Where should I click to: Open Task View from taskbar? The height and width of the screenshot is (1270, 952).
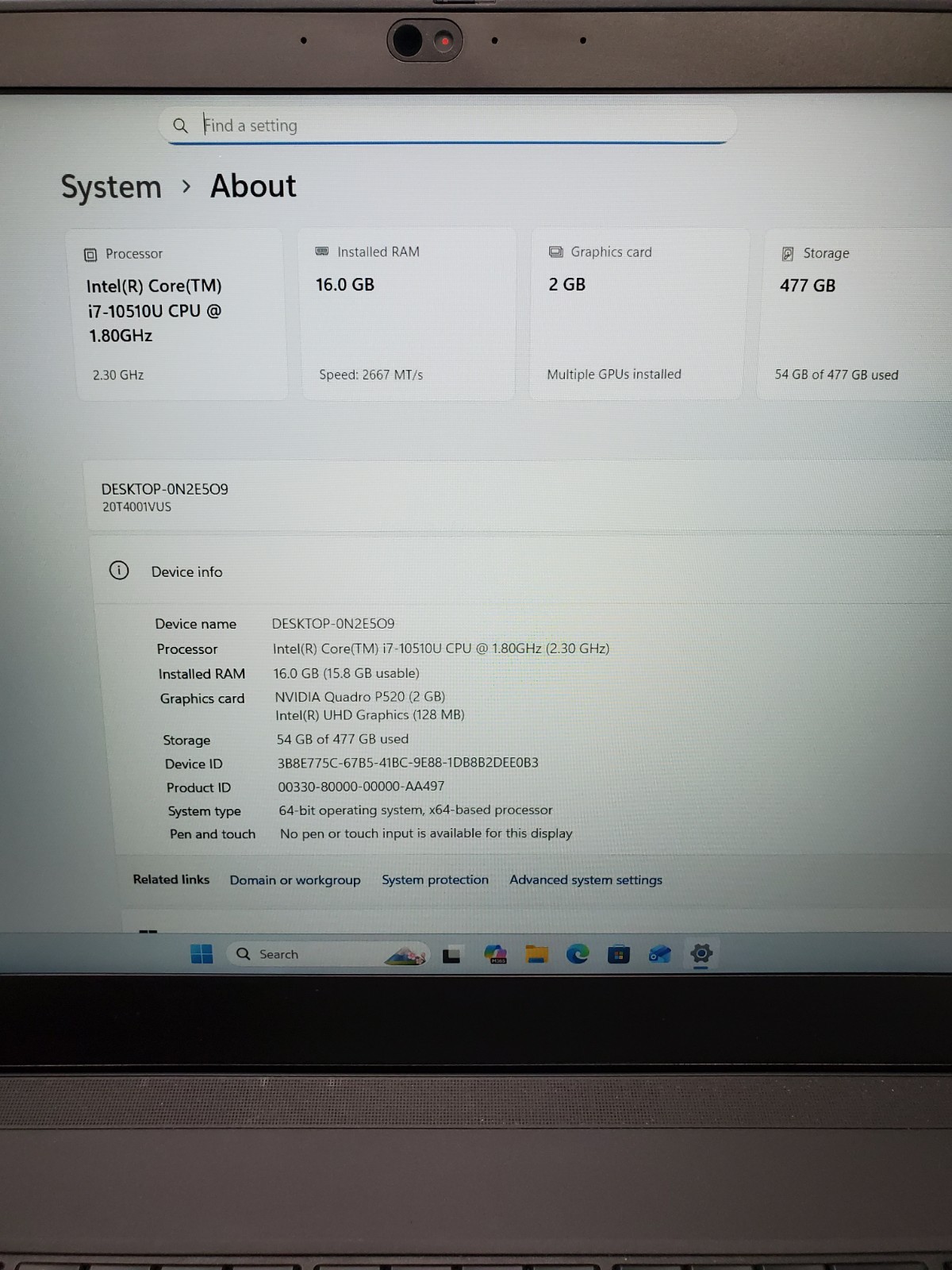coord(451,955)
